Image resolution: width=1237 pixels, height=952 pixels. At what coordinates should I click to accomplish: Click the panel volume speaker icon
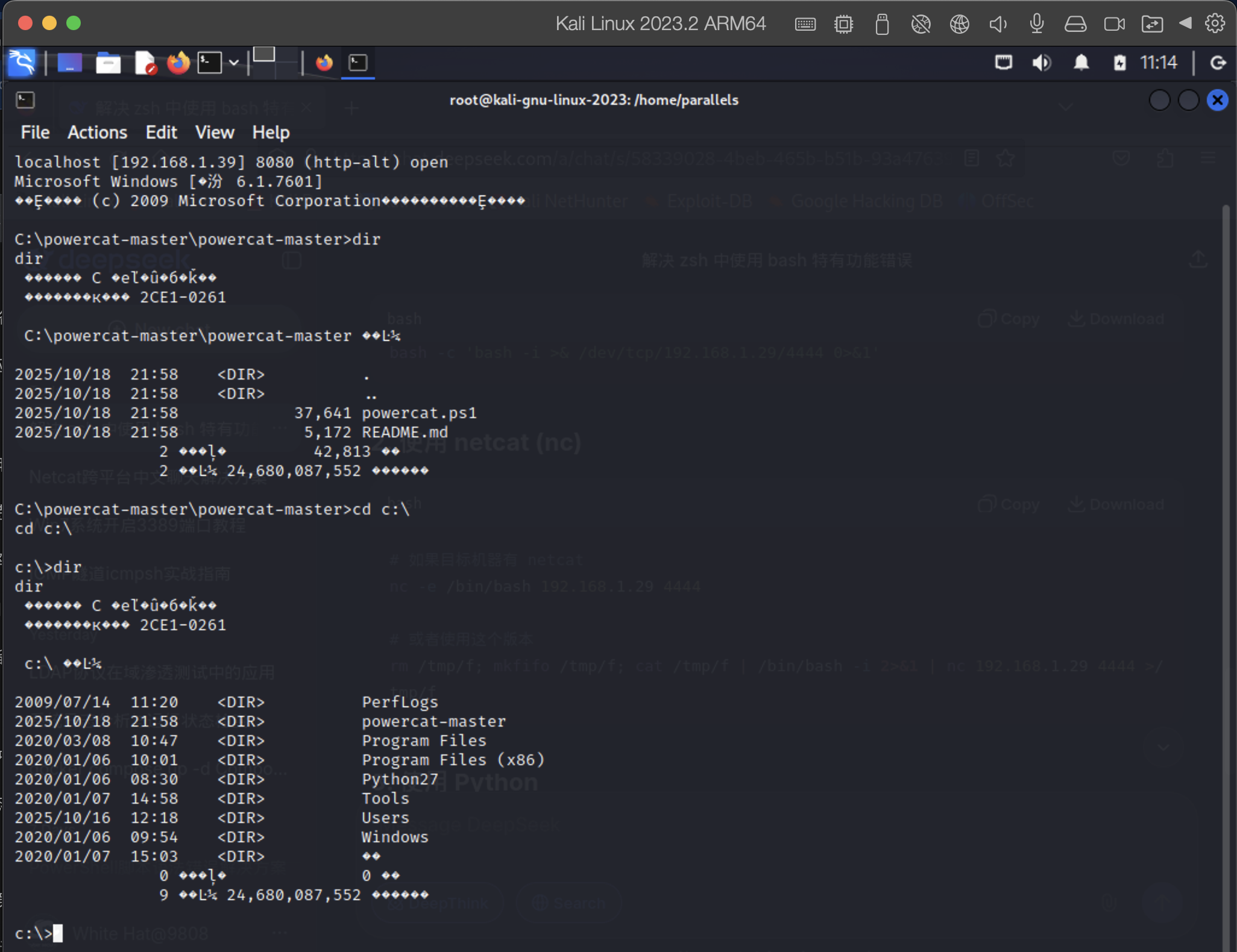click(1042, 63)
